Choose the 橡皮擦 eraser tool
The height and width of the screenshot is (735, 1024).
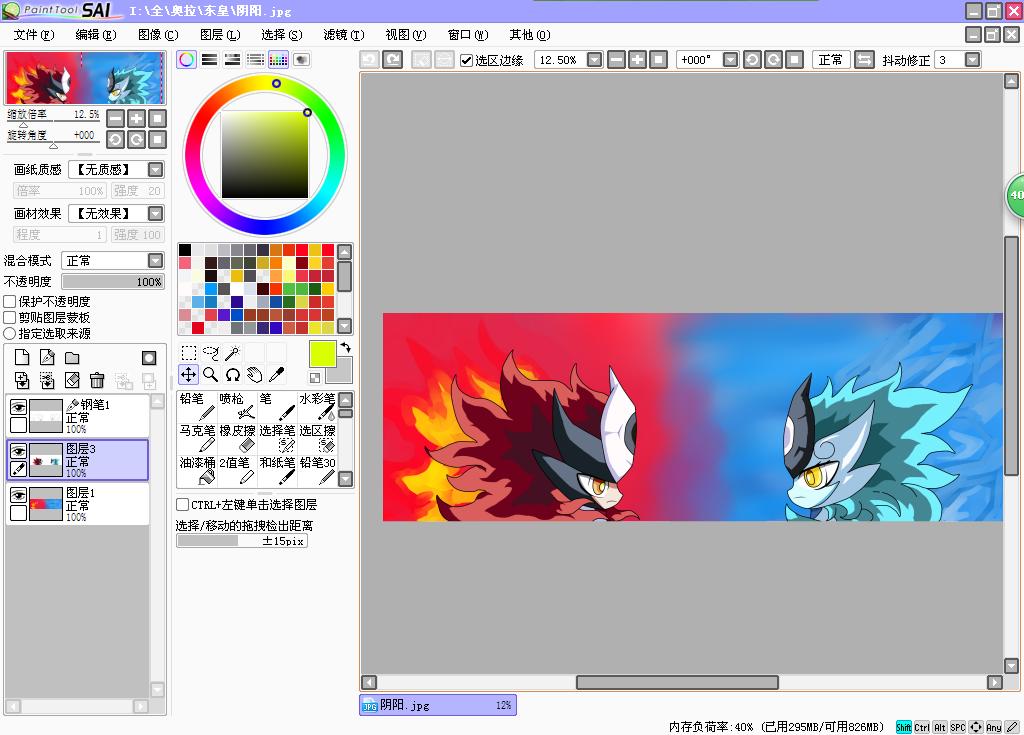(237, 438)
